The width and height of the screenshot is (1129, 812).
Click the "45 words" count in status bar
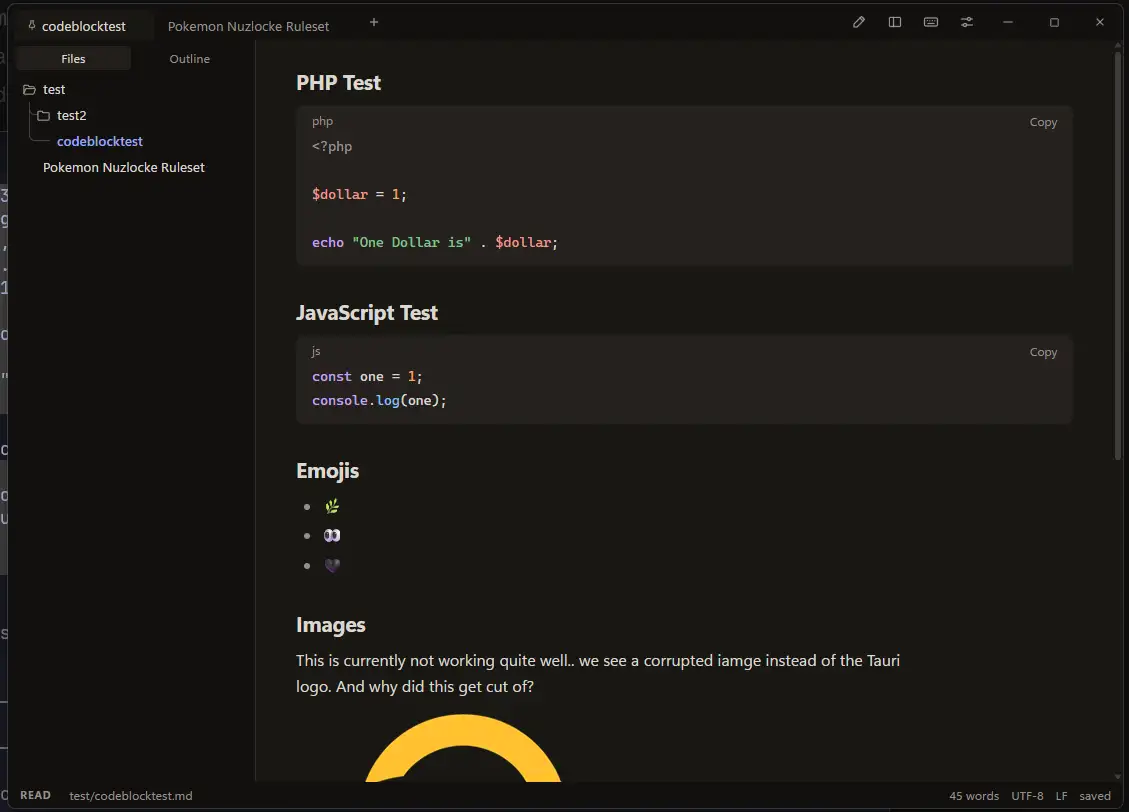pyautogui.click(x=974, y=795)
